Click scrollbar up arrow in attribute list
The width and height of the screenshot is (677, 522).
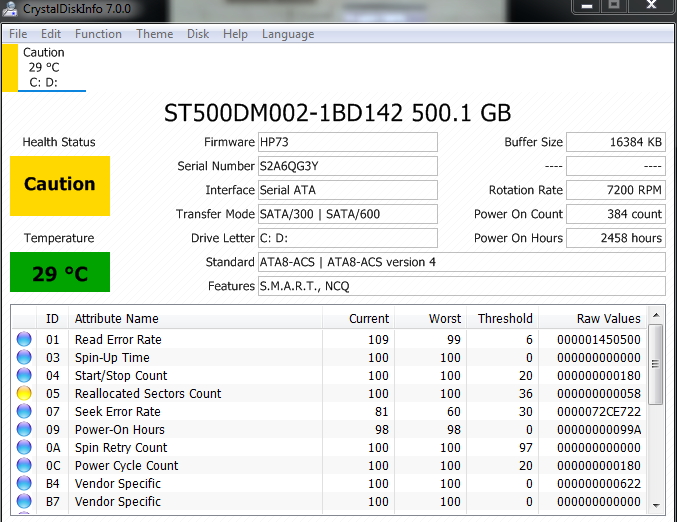coord(656,315)
